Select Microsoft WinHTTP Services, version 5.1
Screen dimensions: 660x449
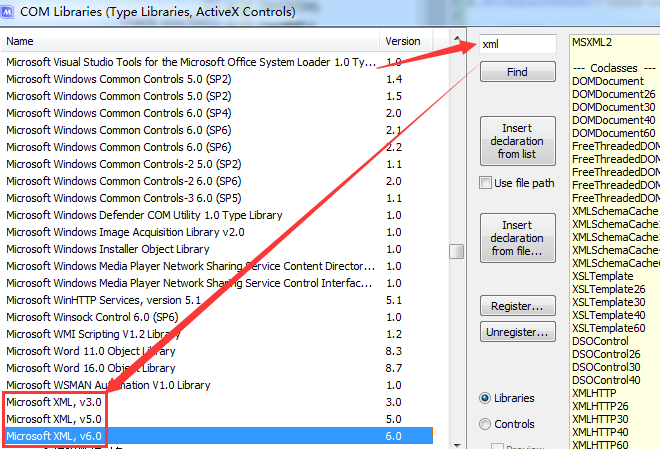[217, 300]
